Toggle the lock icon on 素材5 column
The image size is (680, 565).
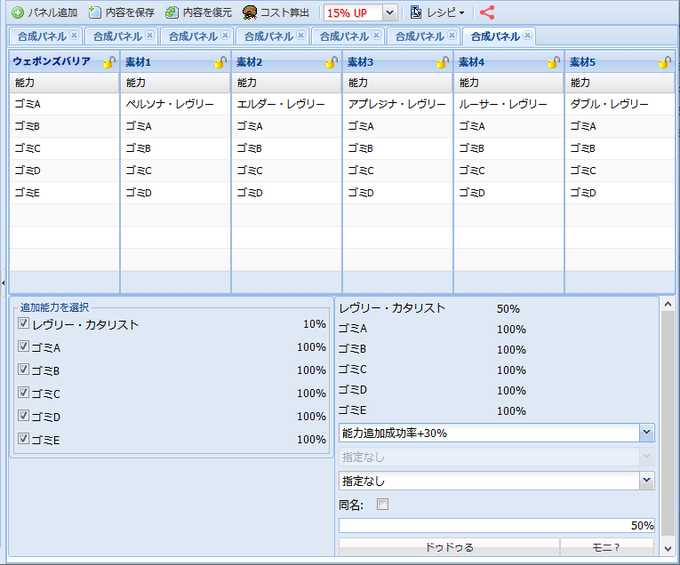[x=664, y=62]
